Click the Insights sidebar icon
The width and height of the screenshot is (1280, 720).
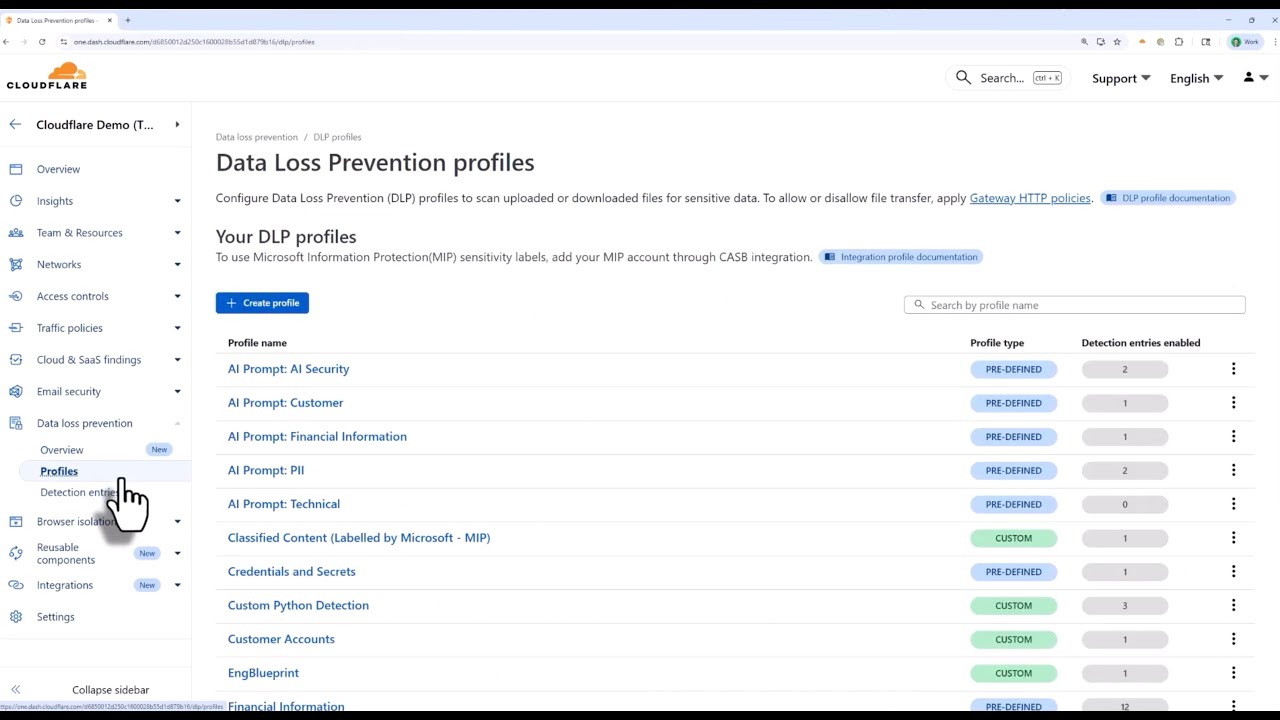click(16, 201)
